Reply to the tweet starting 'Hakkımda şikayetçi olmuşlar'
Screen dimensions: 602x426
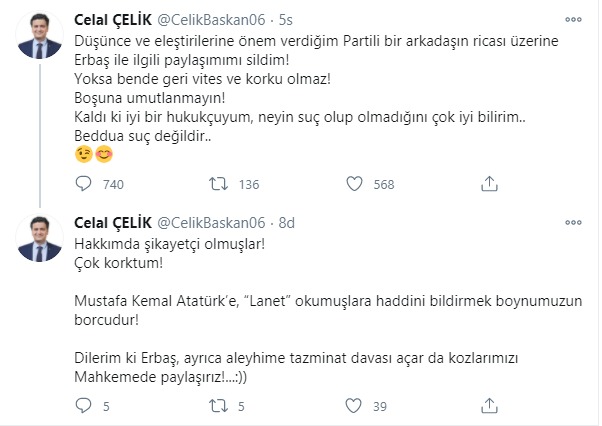click(x=85, y=406)
